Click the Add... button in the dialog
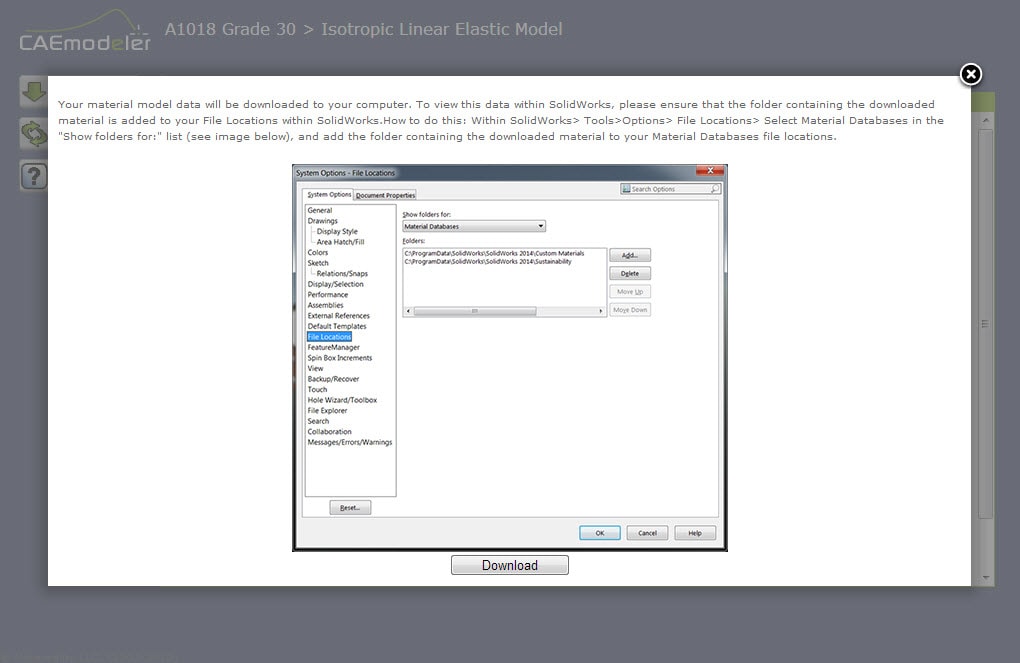This screenshot has height=663, width=1020. click(630, 255)
